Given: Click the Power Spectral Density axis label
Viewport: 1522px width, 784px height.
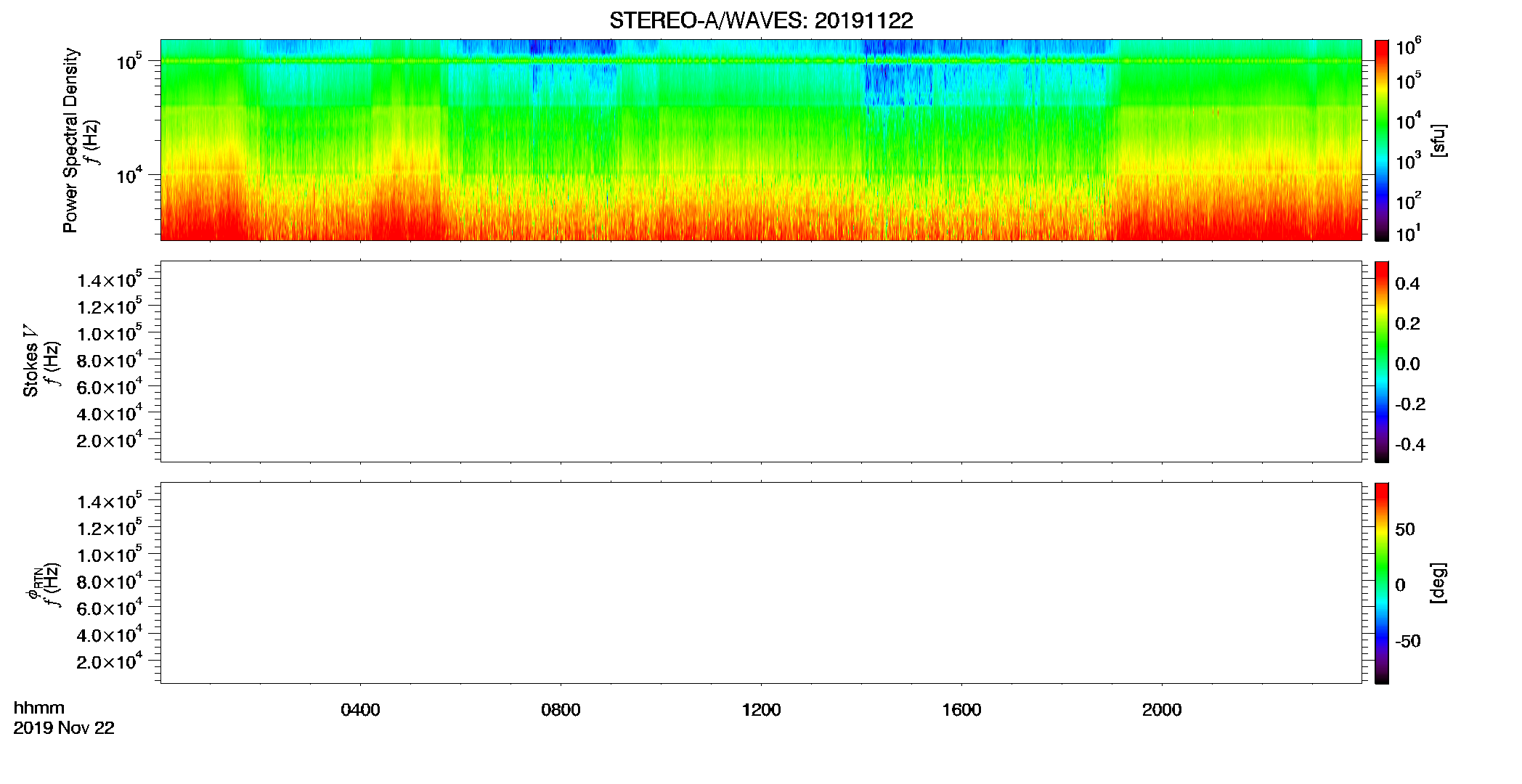Looking at the screenshot, I should coord(70,140).
